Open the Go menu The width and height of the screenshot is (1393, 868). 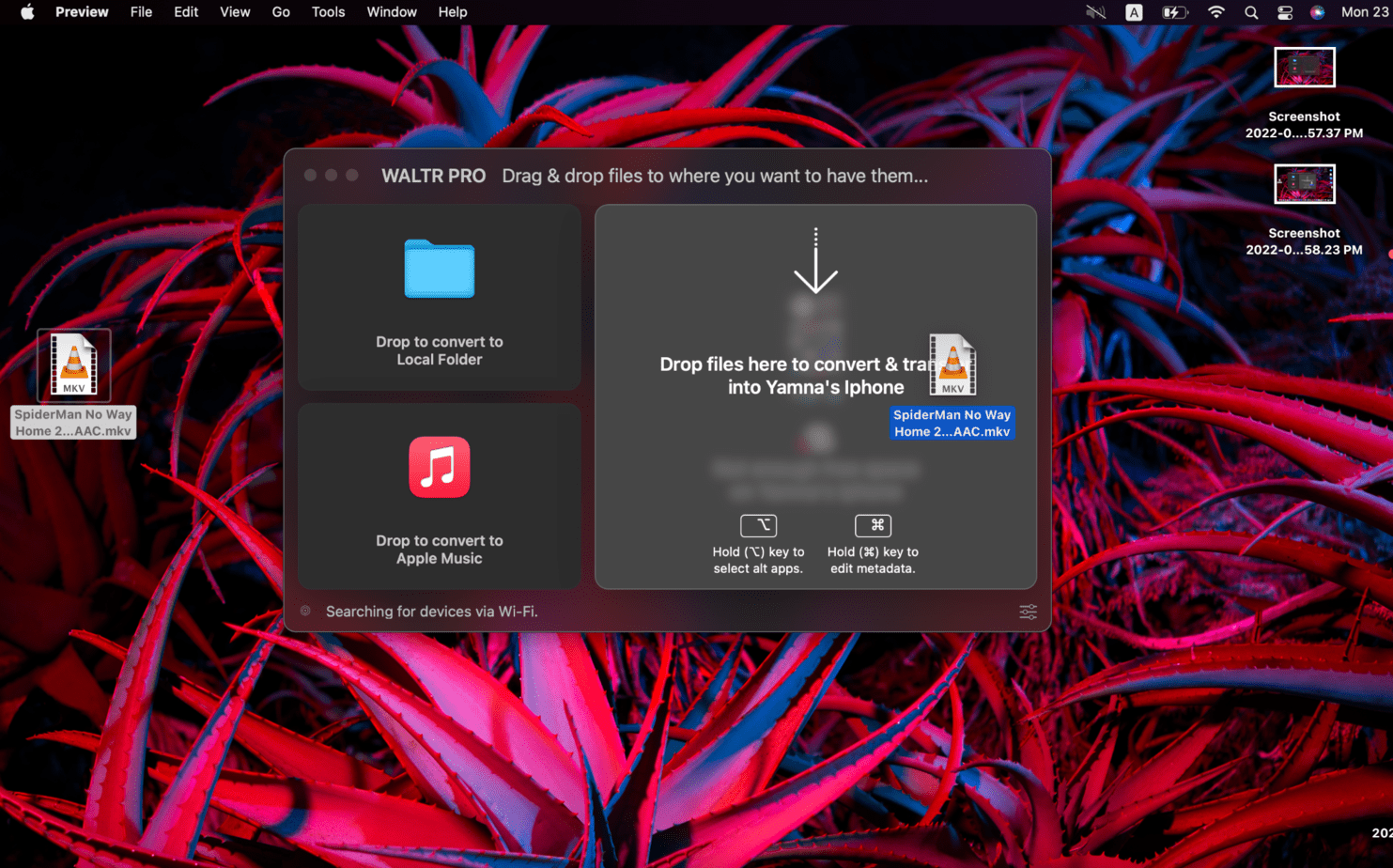(x=281, y=12)
